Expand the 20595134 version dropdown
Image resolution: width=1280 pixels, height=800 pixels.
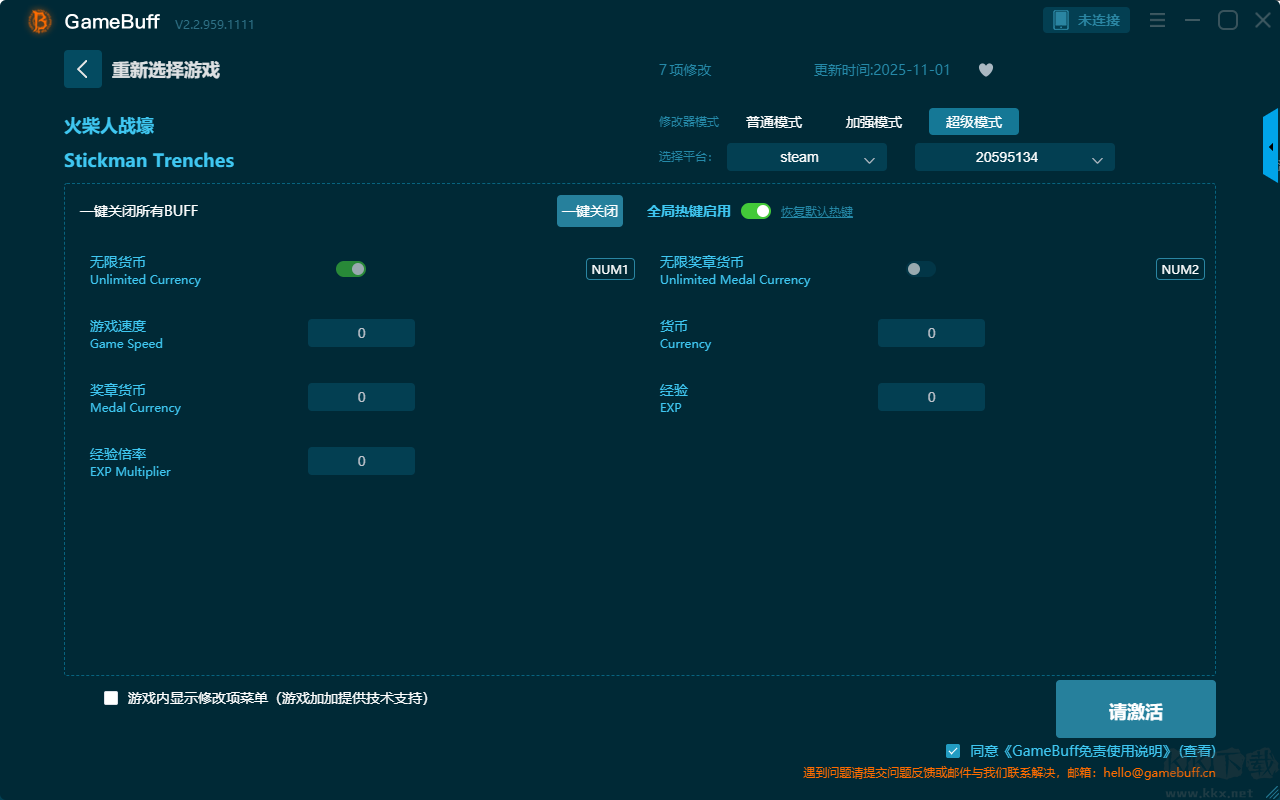1014,157
